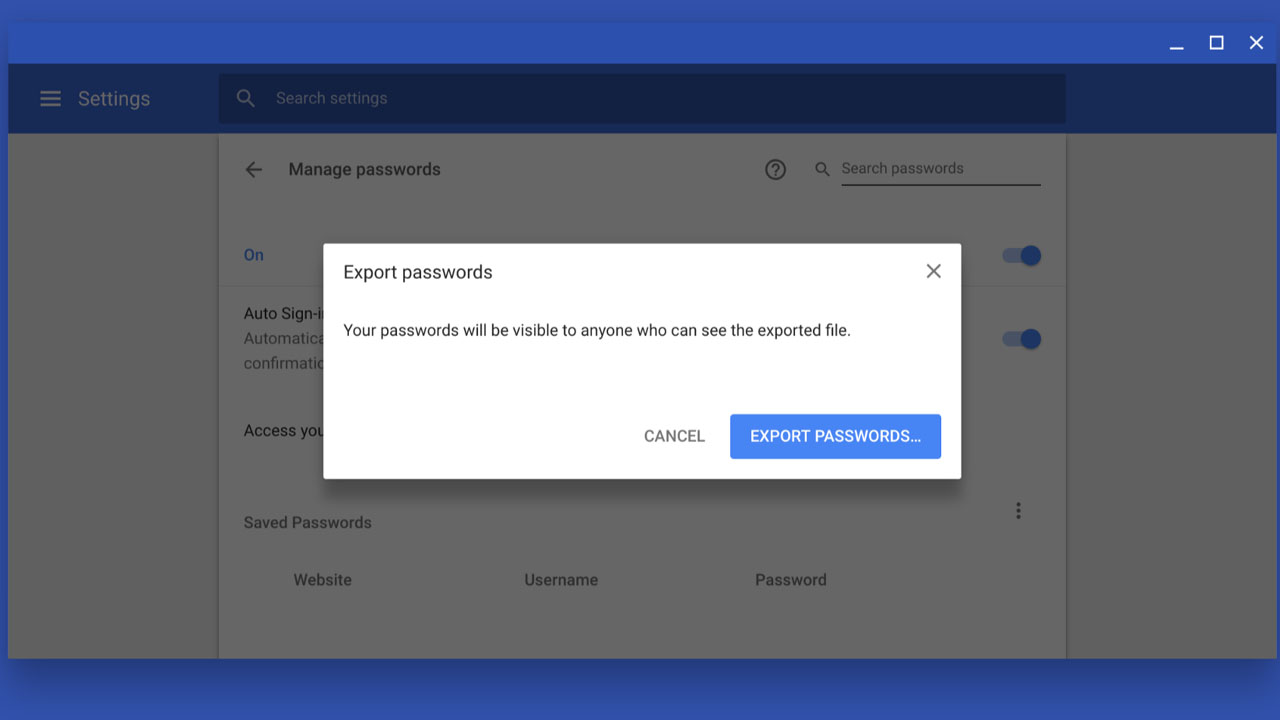Open the Settings hamburger menu
This screenshot has width=1280, height=720.
pyautogui.click(x=50, y=98)
